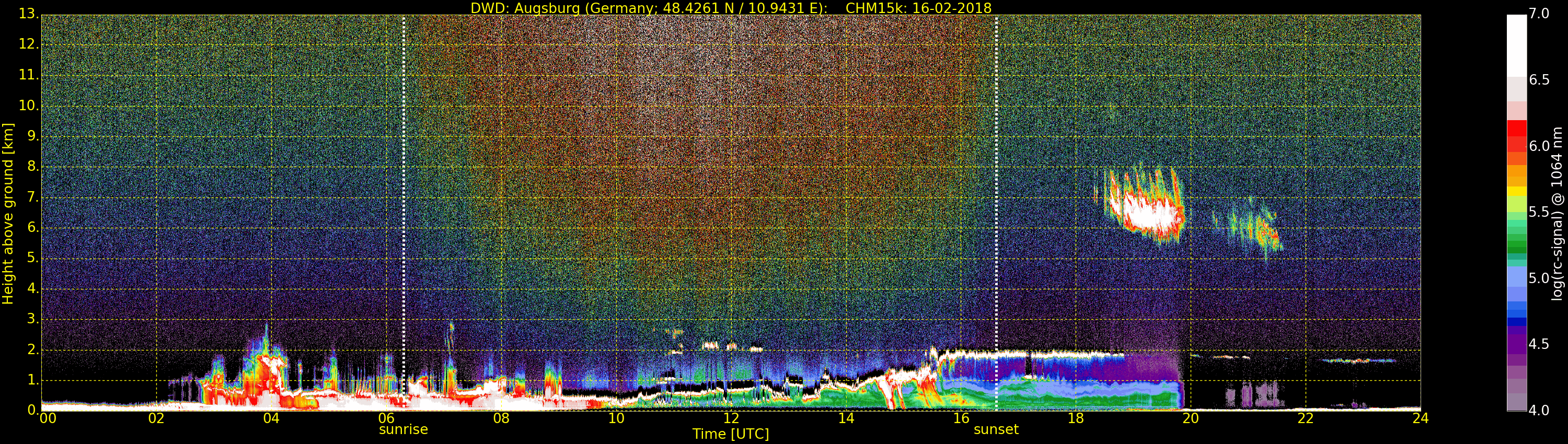
Task: Click the 'Height above ground [km]' axis title
Action: click(8, 213)
